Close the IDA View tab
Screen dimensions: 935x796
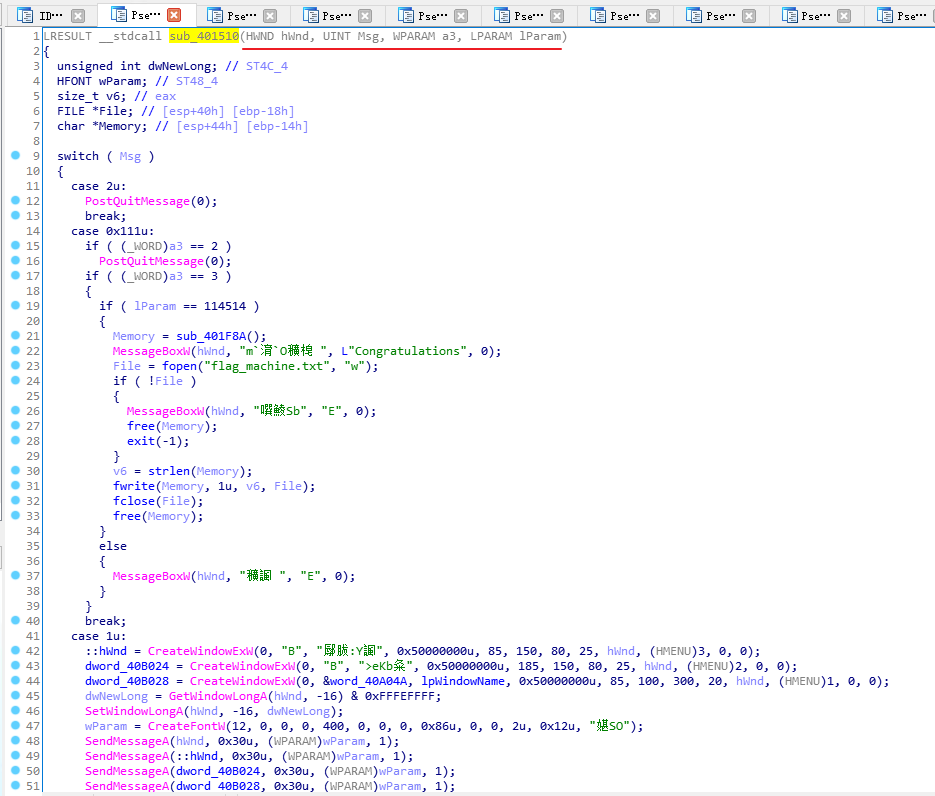point(78,16)
